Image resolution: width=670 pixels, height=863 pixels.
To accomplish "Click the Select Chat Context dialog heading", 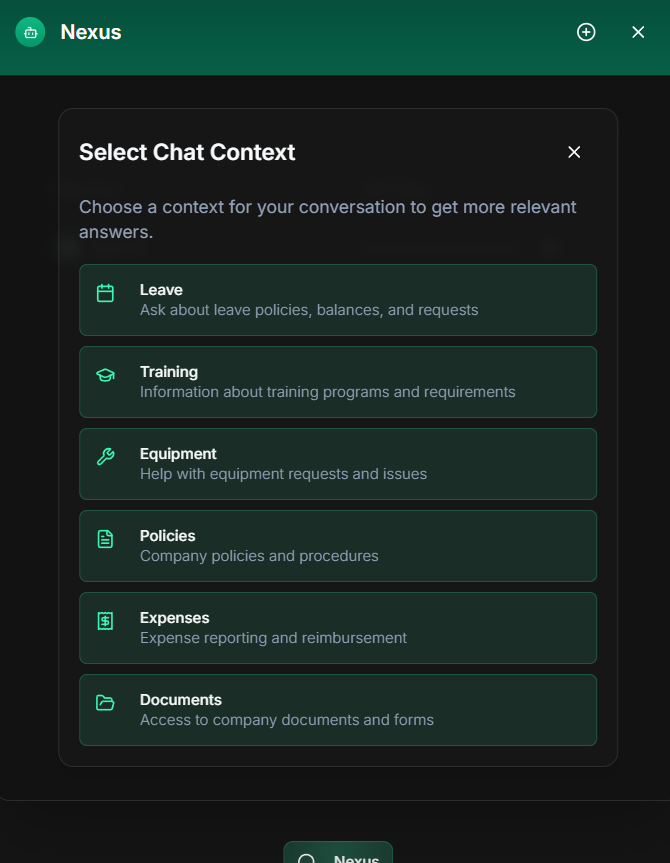I will (x=187, y=152).
